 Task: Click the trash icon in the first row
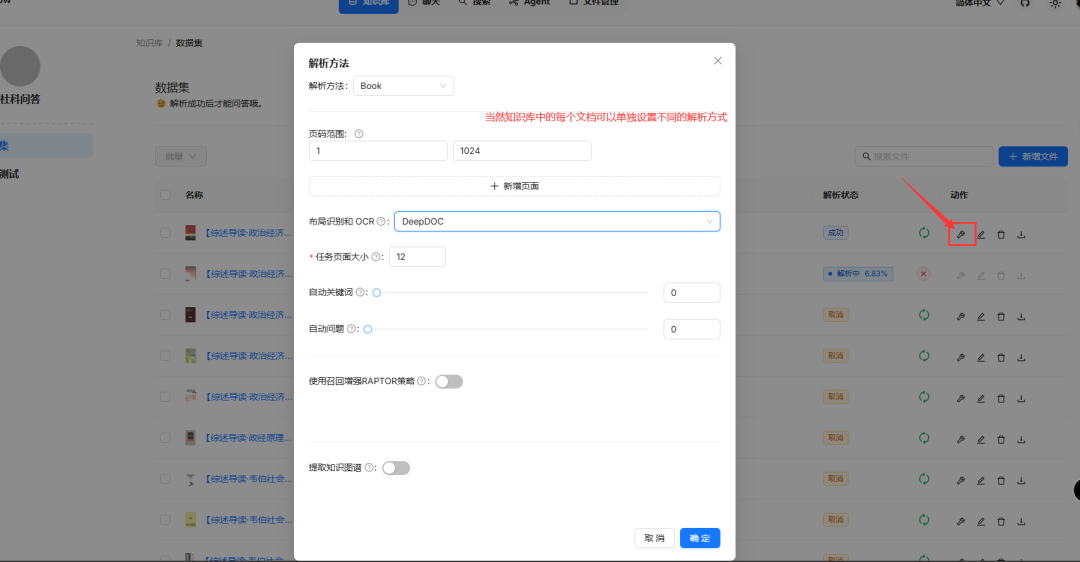coord(1001,234)
